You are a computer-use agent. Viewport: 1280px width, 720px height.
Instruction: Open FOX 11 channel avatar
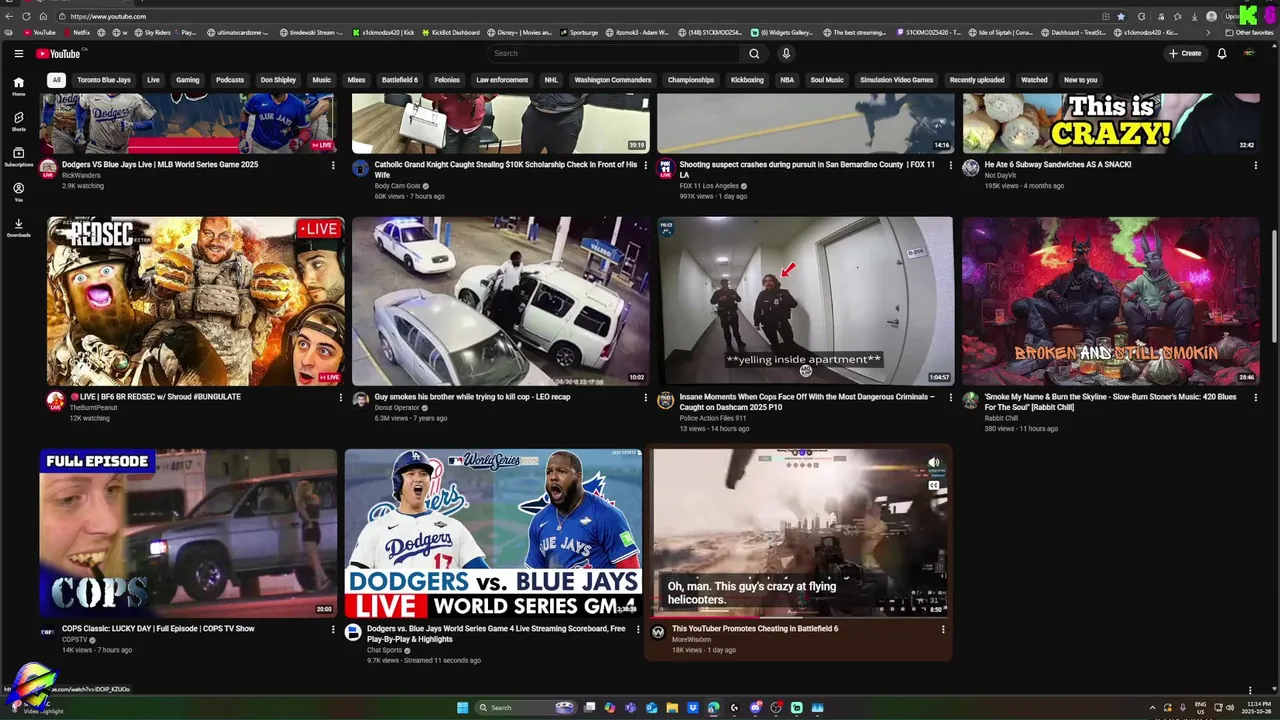point(665,168)
